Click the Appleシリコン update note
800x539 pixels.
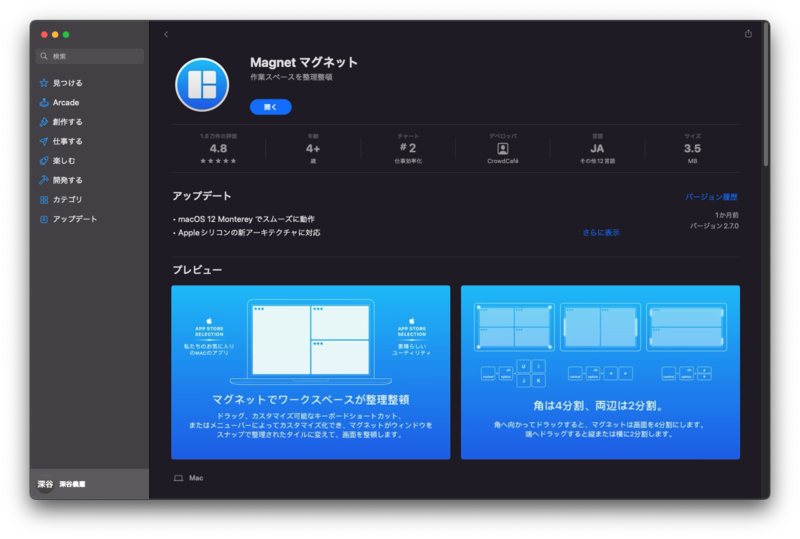[x=247, y=232]
